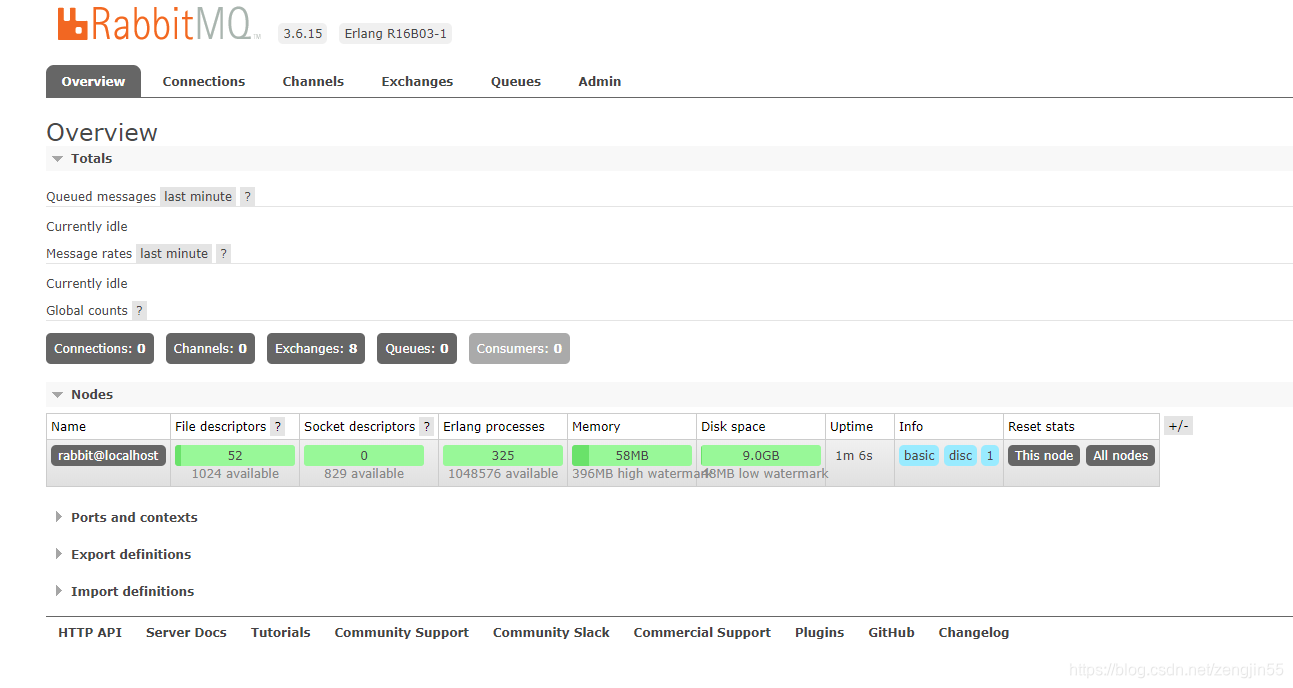Change Message rates last minute range
Viewport: 1293px width, 688px height.
174,254
